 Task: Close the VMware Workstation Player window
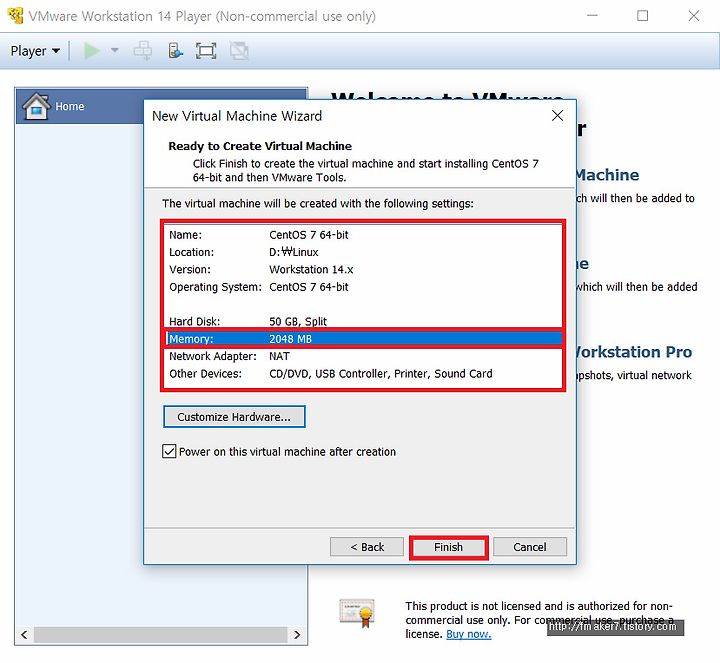click(694, 16)
